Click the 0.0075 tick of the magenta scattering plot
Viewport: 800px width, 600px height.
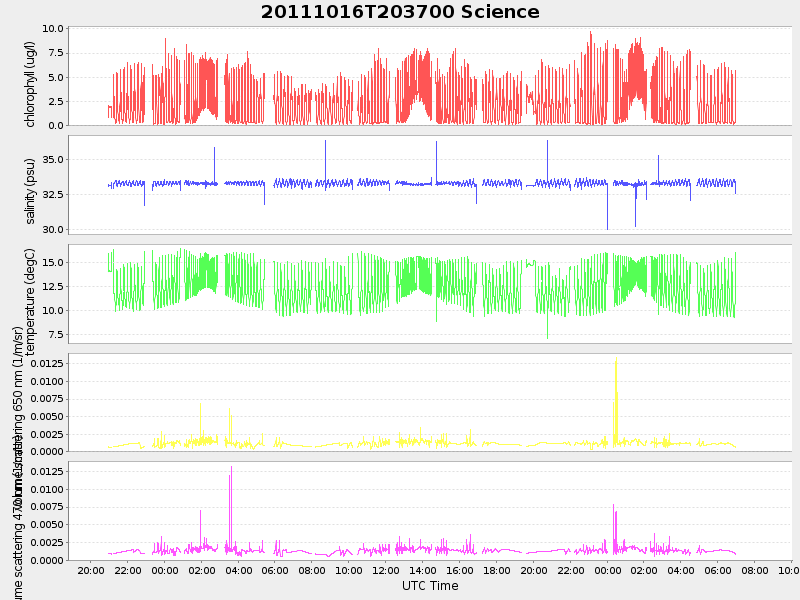point(47,507)
